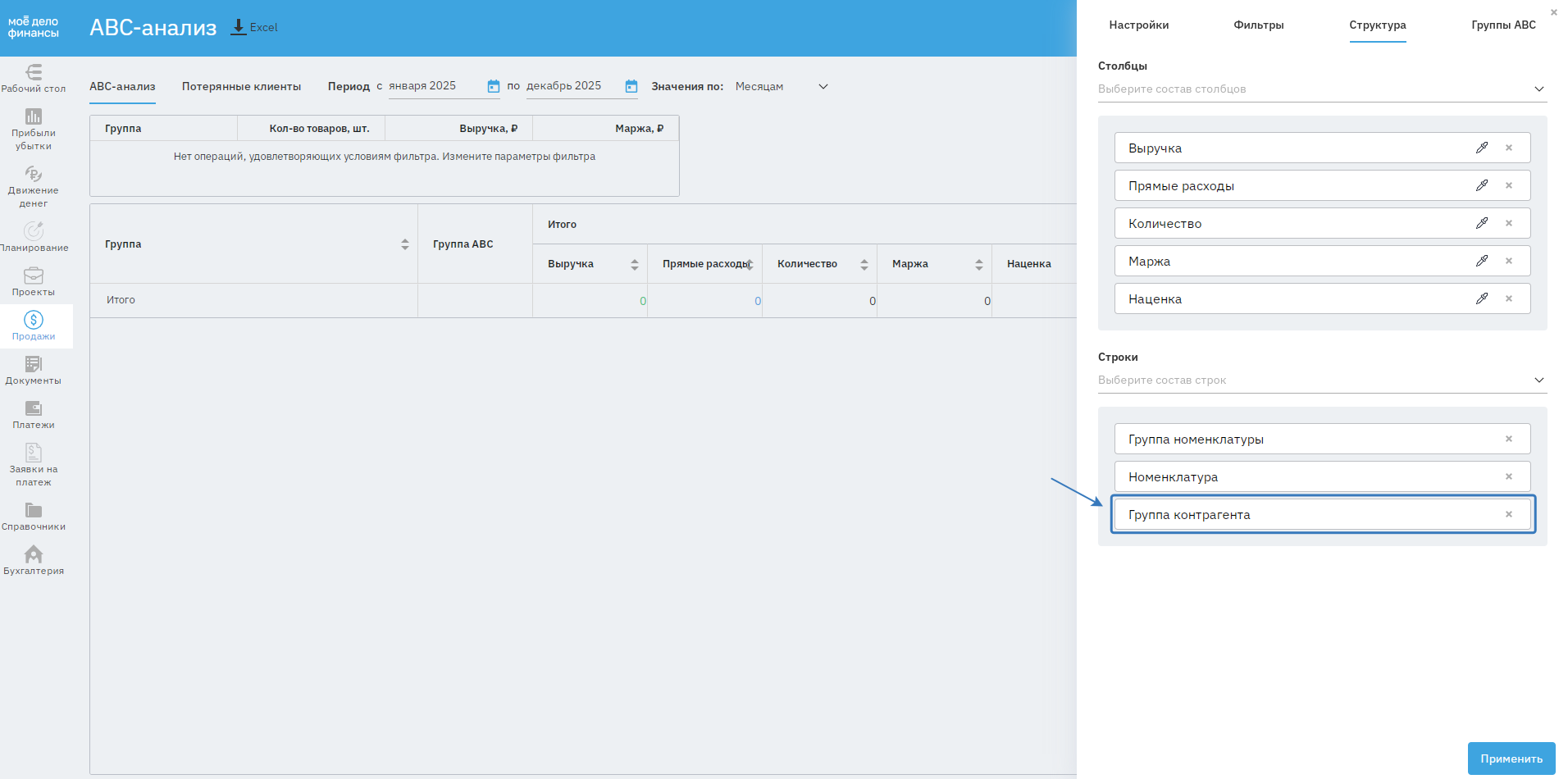Edit the Наценка column with pencil icon
Viewport: 1568px width, 779px height.
click(1481, 298)
